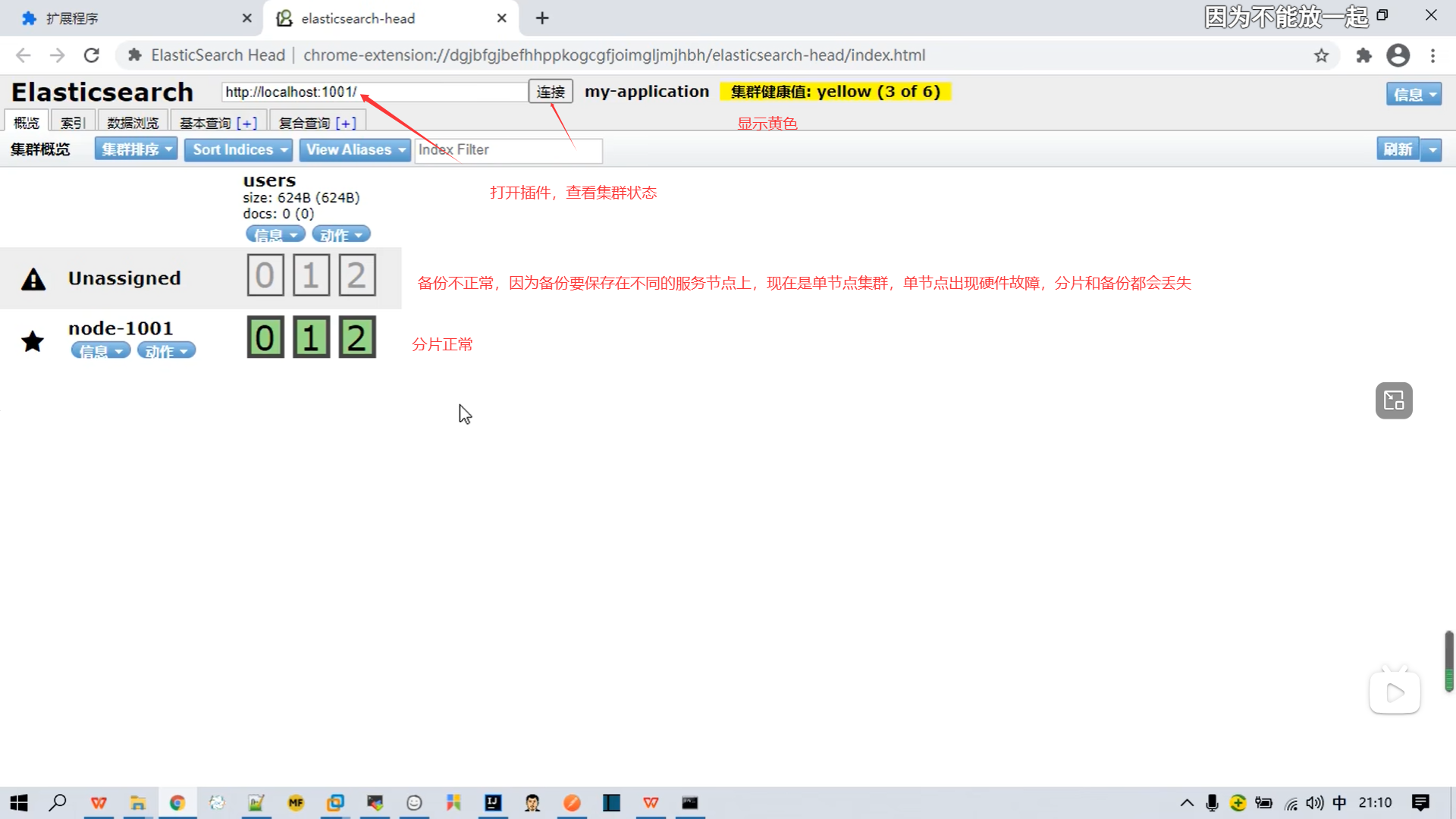Open the Chrome extensions puzzle icon
Image resolution: width=1456 pixels, height=819 pixels.
(x=1363, y=55)
